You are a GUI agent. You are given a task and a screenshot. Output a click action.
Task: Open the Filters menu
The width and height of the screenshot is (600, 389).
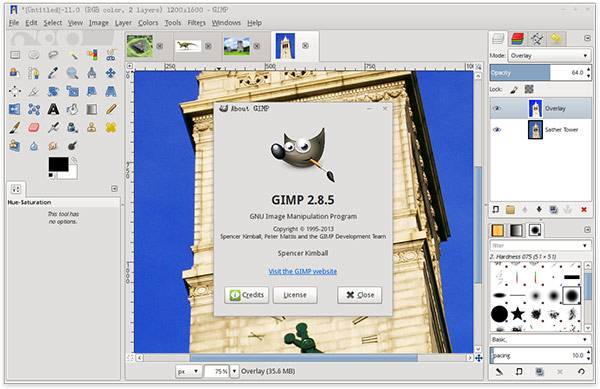(196, 23)
